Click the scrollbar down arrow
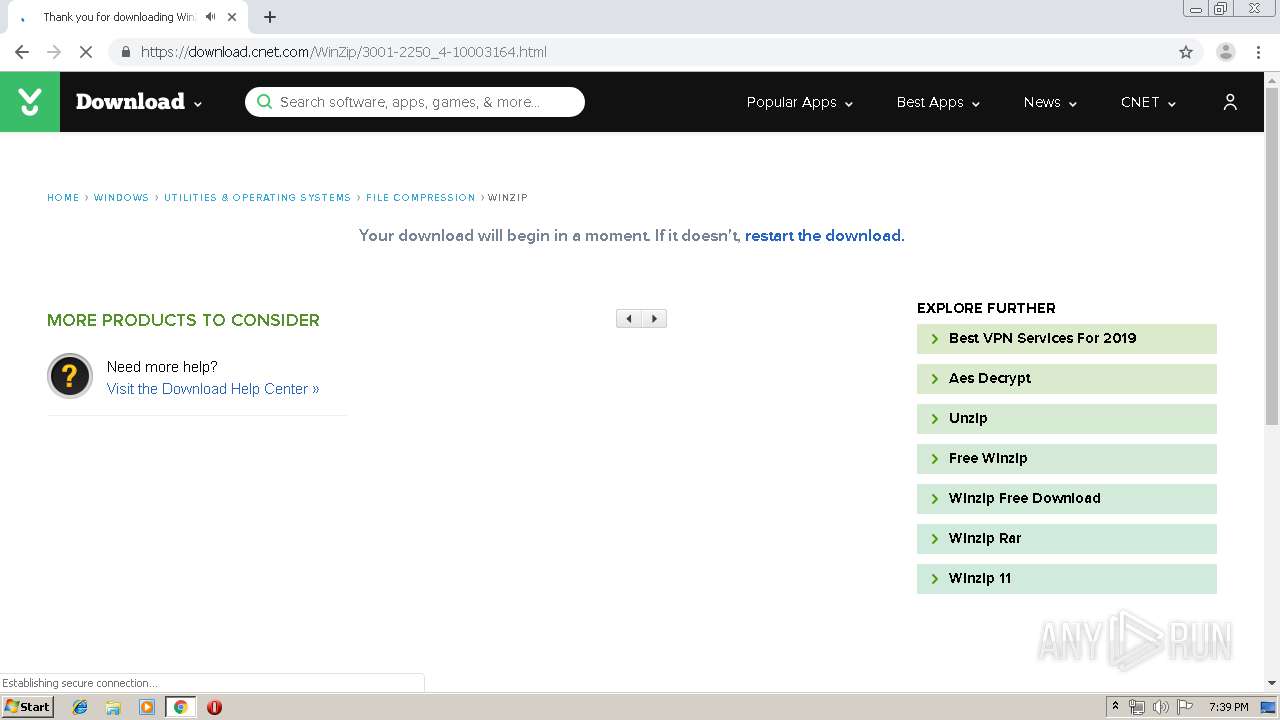Image resolution: width=1280 pixels, height=720 pixels. click(1272, 683)
